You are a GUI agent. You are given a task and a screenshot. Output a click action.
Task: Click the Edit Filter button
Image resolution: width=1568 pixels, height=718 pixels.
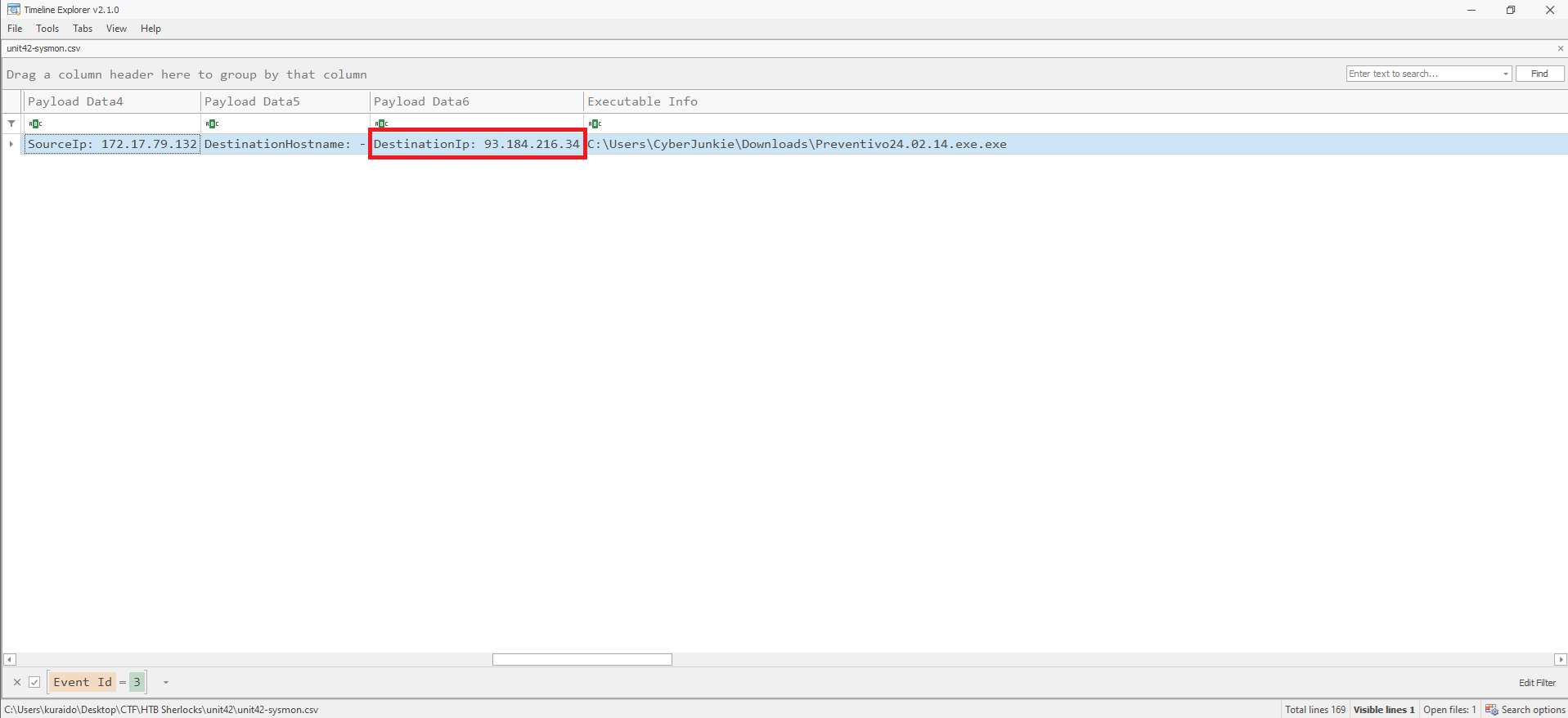[x=1537, y=682]
